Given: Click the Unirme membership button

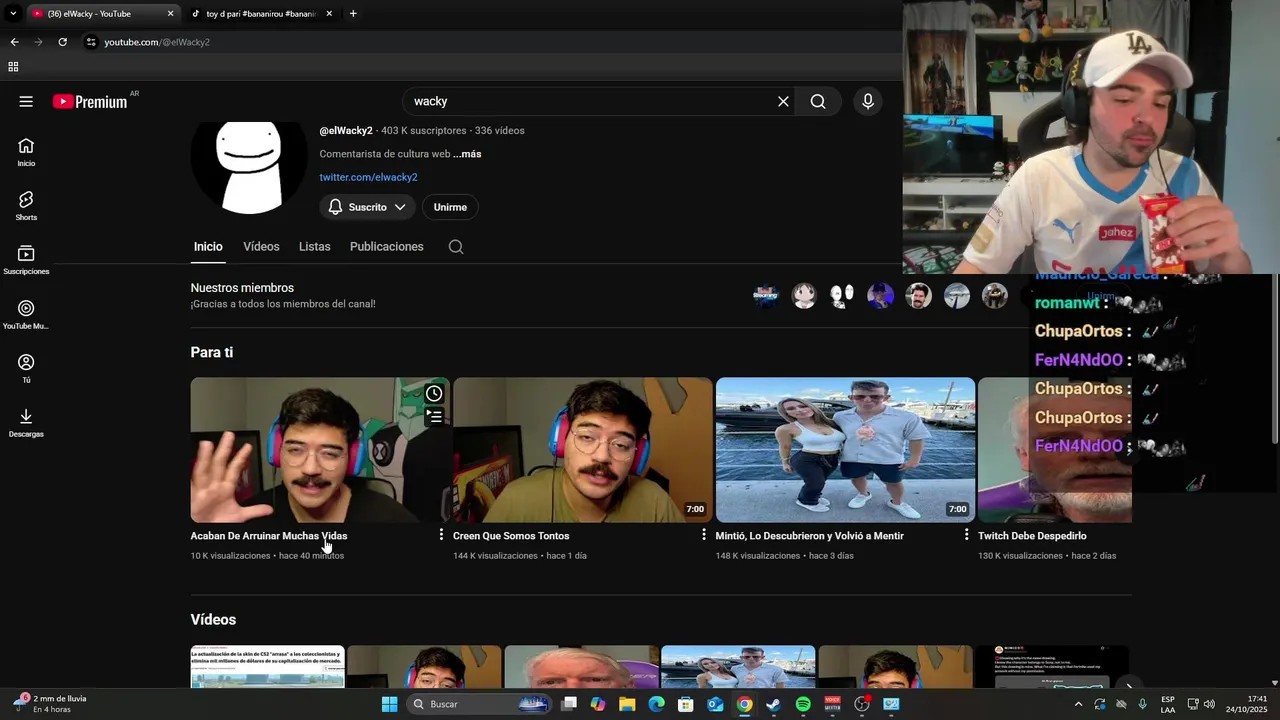Looking at the screenshot, I should click(x=450, y=207).
